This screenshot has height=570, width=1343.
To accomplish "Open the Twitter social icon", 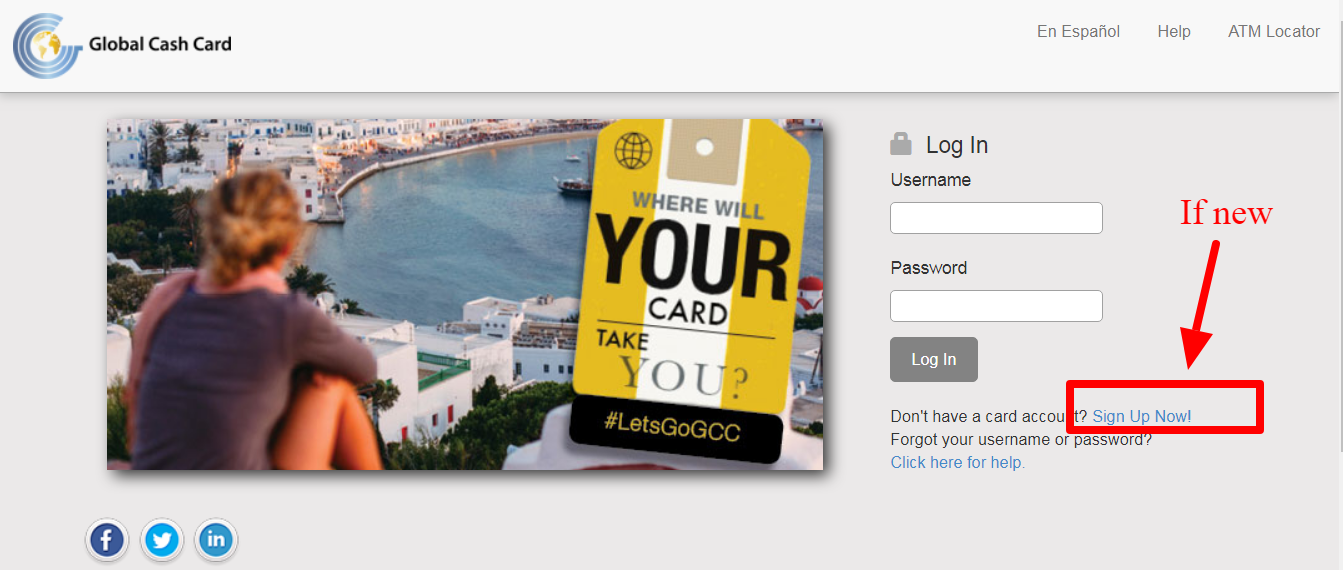I will 162,541.
